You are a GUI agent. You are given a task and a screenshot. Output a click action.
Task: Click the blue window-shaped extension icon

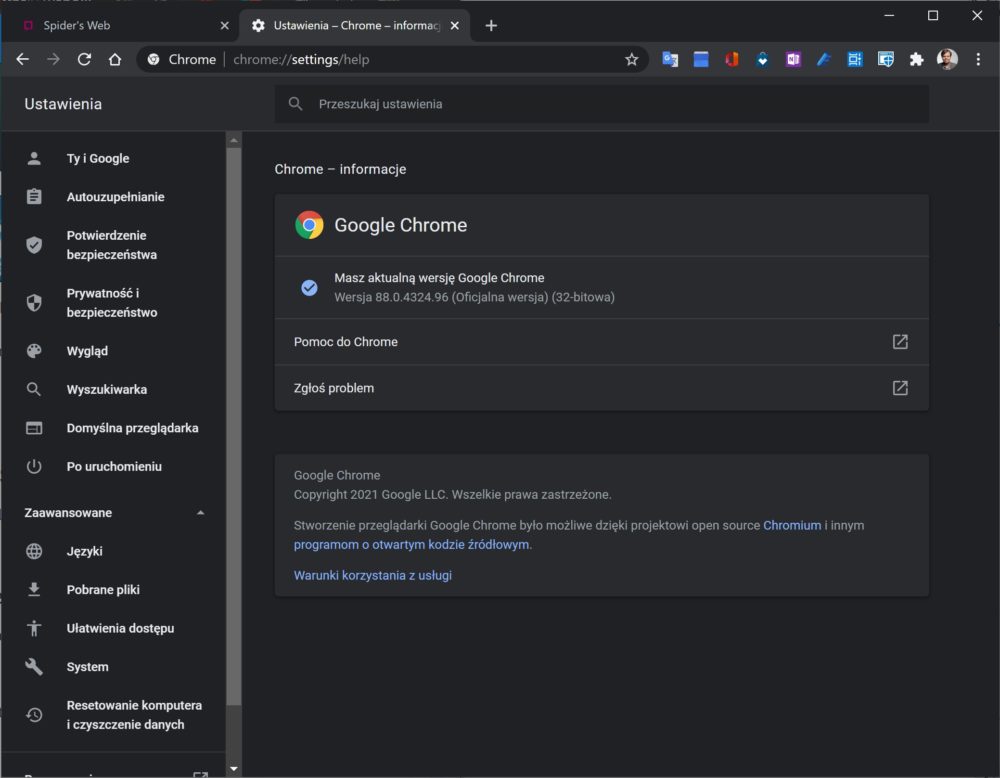[701, 59]
